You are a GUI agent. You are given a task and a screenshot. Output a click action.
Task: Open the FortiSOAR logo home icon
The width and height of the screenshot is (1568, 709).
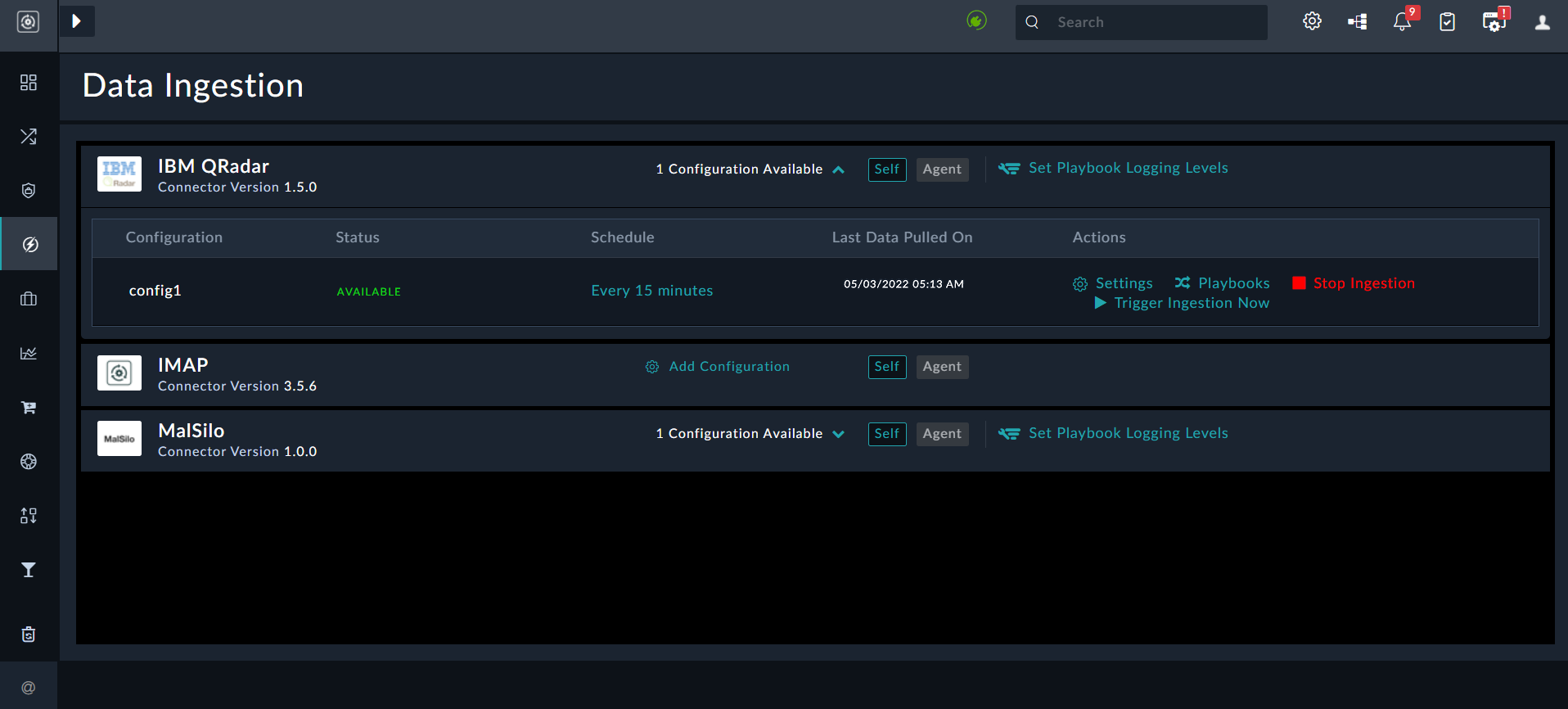tap(28, 22)
